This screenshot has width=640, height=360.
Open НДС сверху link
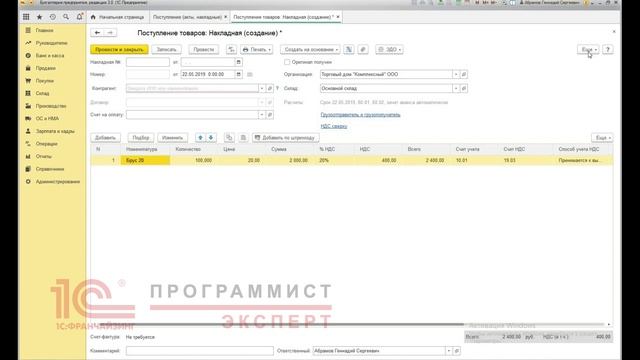point(334,126)
